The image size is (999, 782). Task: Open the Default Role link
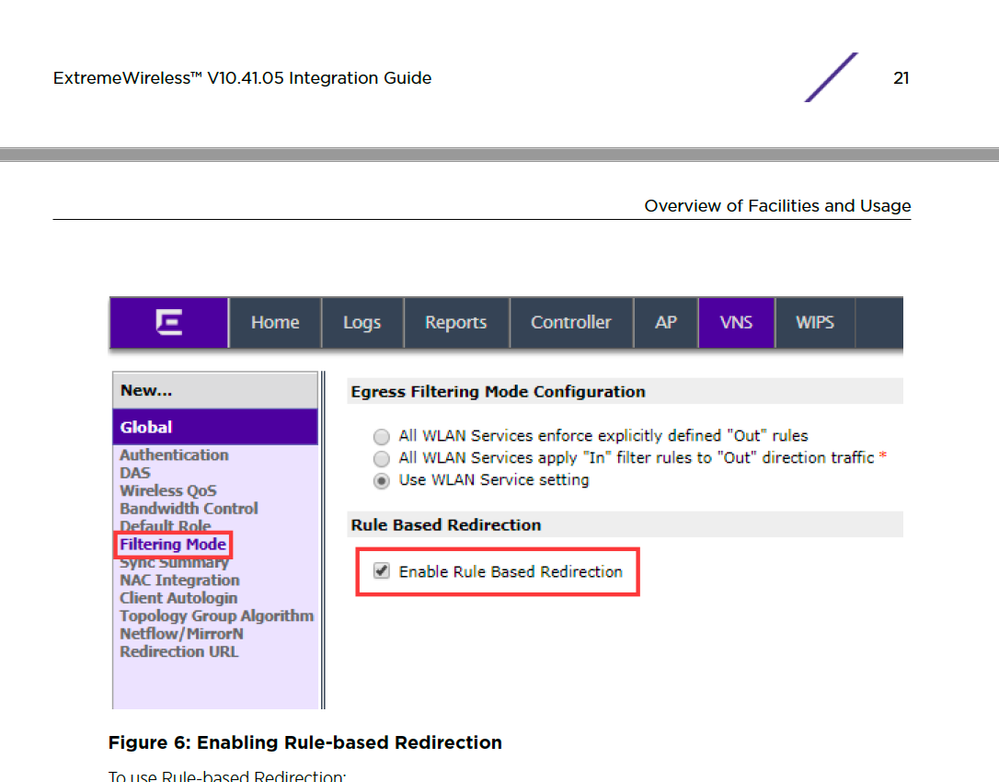coord(165,525)
